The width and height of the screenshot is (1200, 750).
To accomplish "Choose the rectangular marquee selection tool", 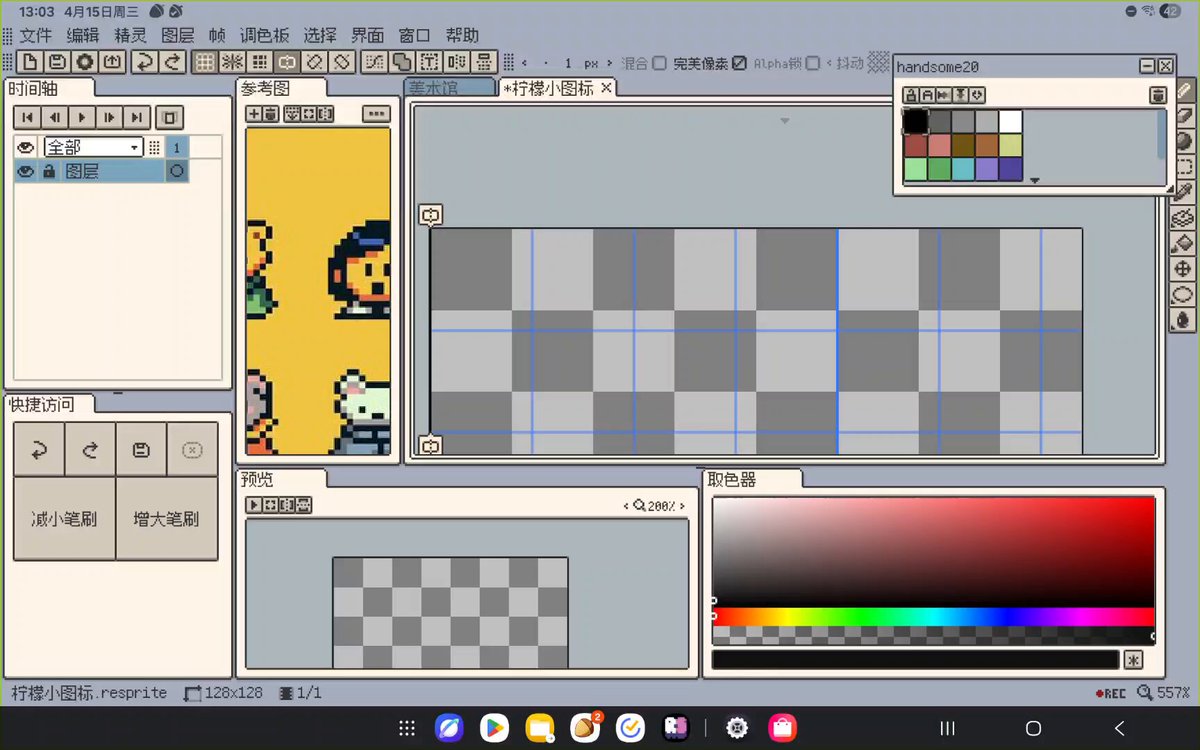I will click(1184, 165).
